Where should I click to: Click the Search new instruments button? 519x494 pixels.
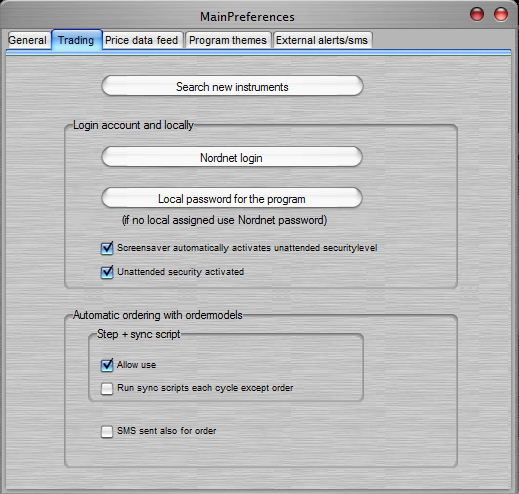(232, 86)
